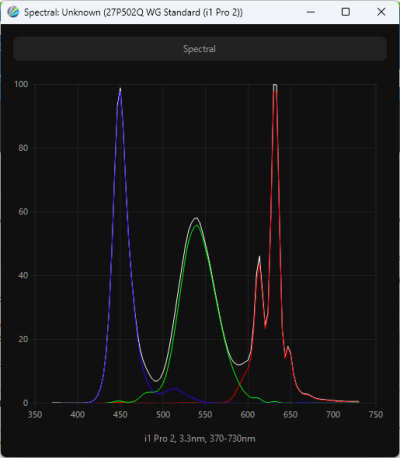
Task: Click the white curve valley near 490nm
Action: [157, 380]
